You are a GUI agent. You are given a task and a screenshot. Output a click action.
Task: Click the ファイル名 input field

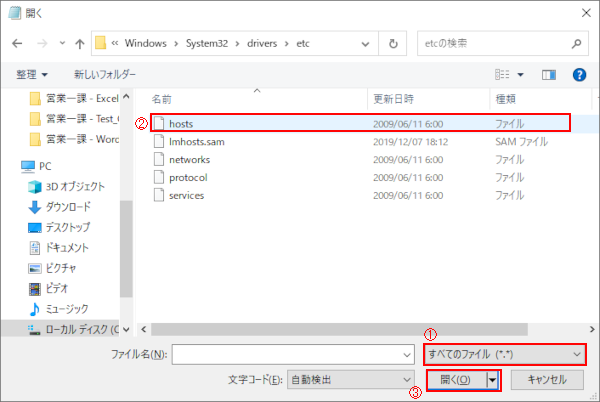pos(293,355)
